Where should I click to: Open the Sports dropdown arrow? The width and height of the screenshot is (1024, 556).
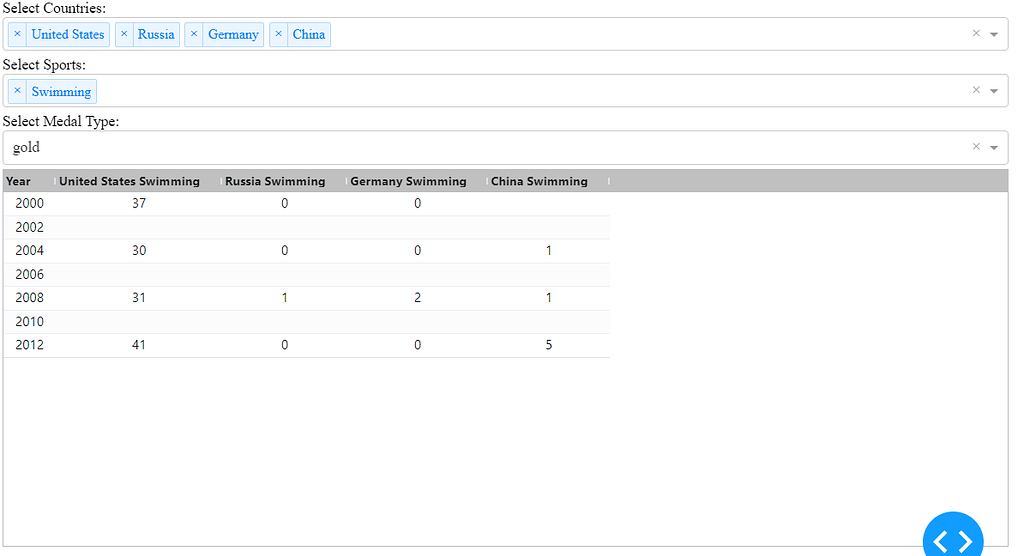click(994, 91)
